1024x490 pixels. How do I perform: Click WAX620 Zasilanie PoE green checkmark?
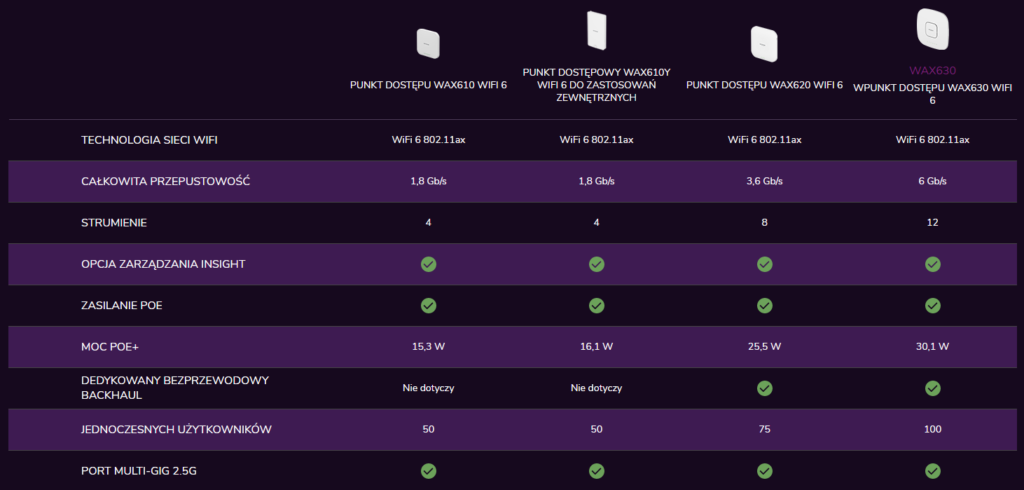click(x=764, y=305)
